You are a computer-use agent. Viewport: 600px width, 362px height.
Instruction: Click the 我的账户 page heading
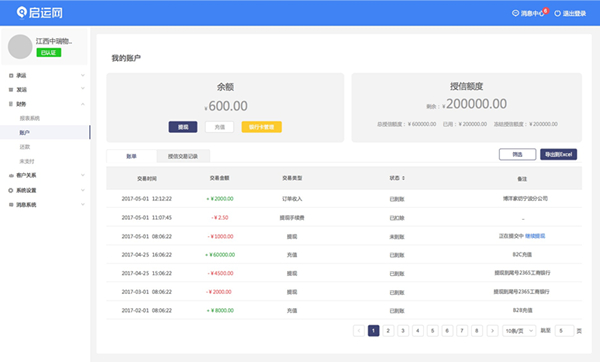pyautogui.click(x=126, y=58)
